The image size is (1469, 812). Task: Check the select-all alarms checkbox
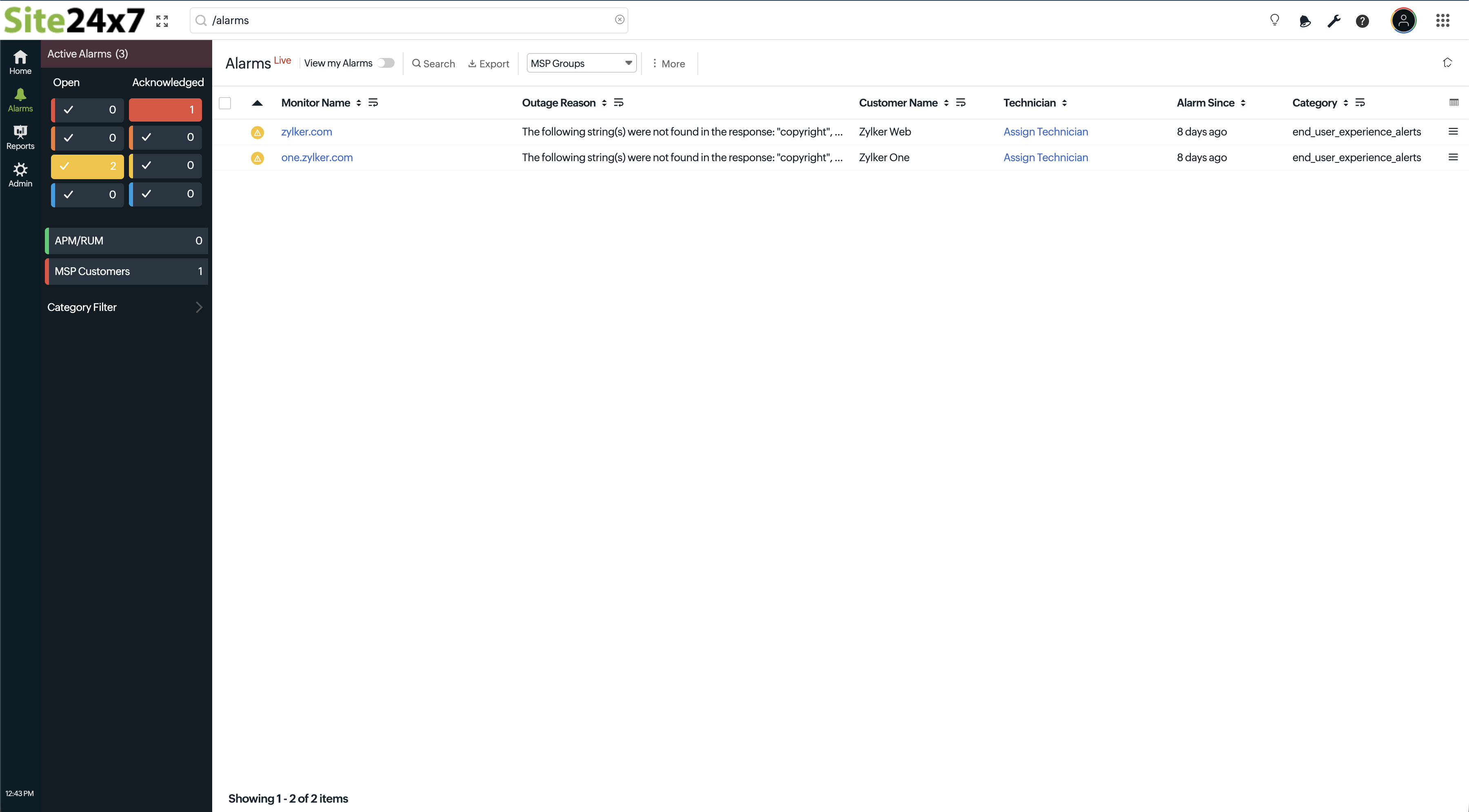[x=225, y=103]
